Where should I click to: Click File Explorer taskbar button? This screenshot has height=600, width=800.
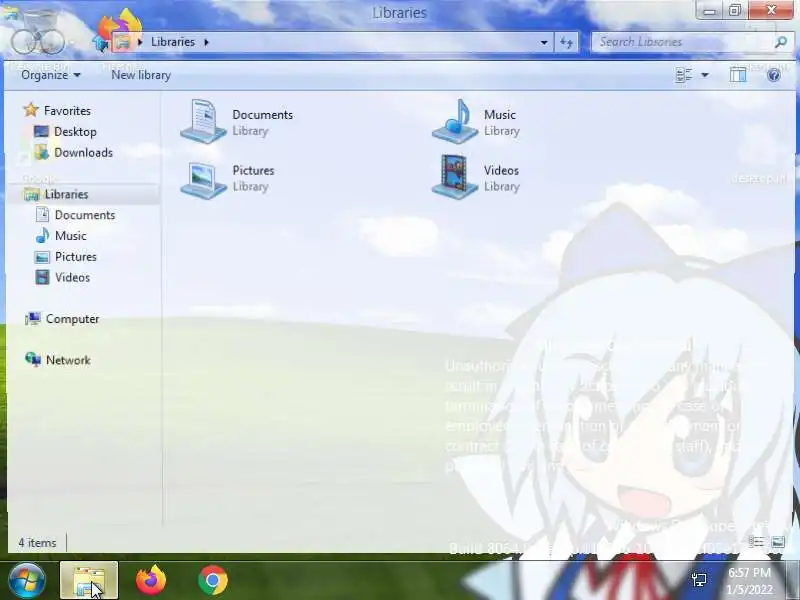click(x=89, y=581)
